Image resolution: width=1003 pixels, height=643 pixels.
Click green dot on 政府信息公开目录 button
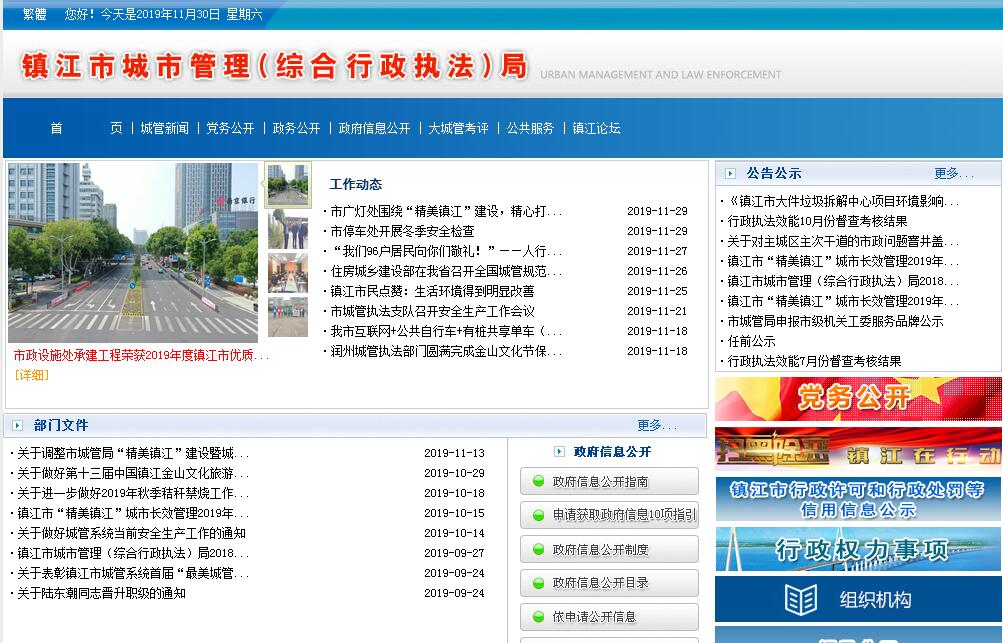tap(538, 583)
